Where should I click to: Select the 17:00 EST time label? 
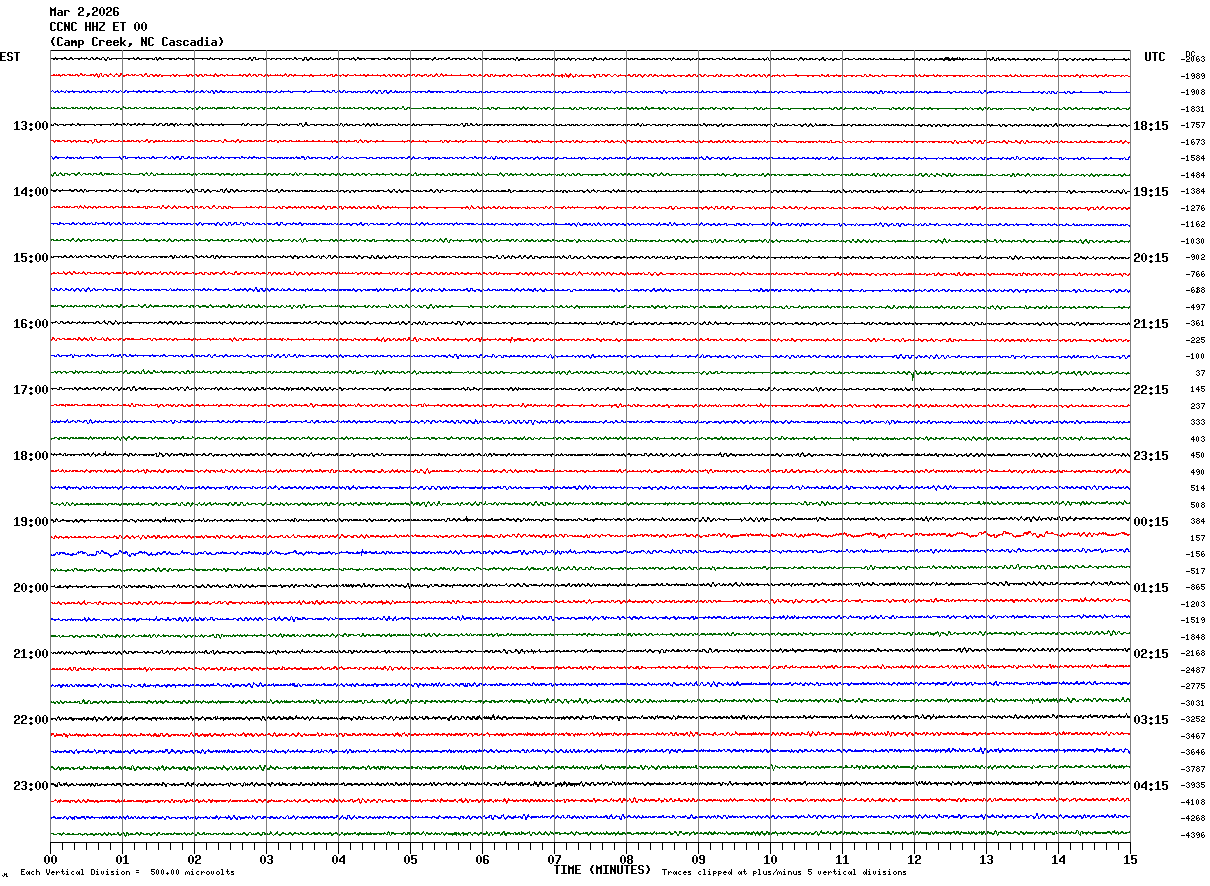point(31,390)
